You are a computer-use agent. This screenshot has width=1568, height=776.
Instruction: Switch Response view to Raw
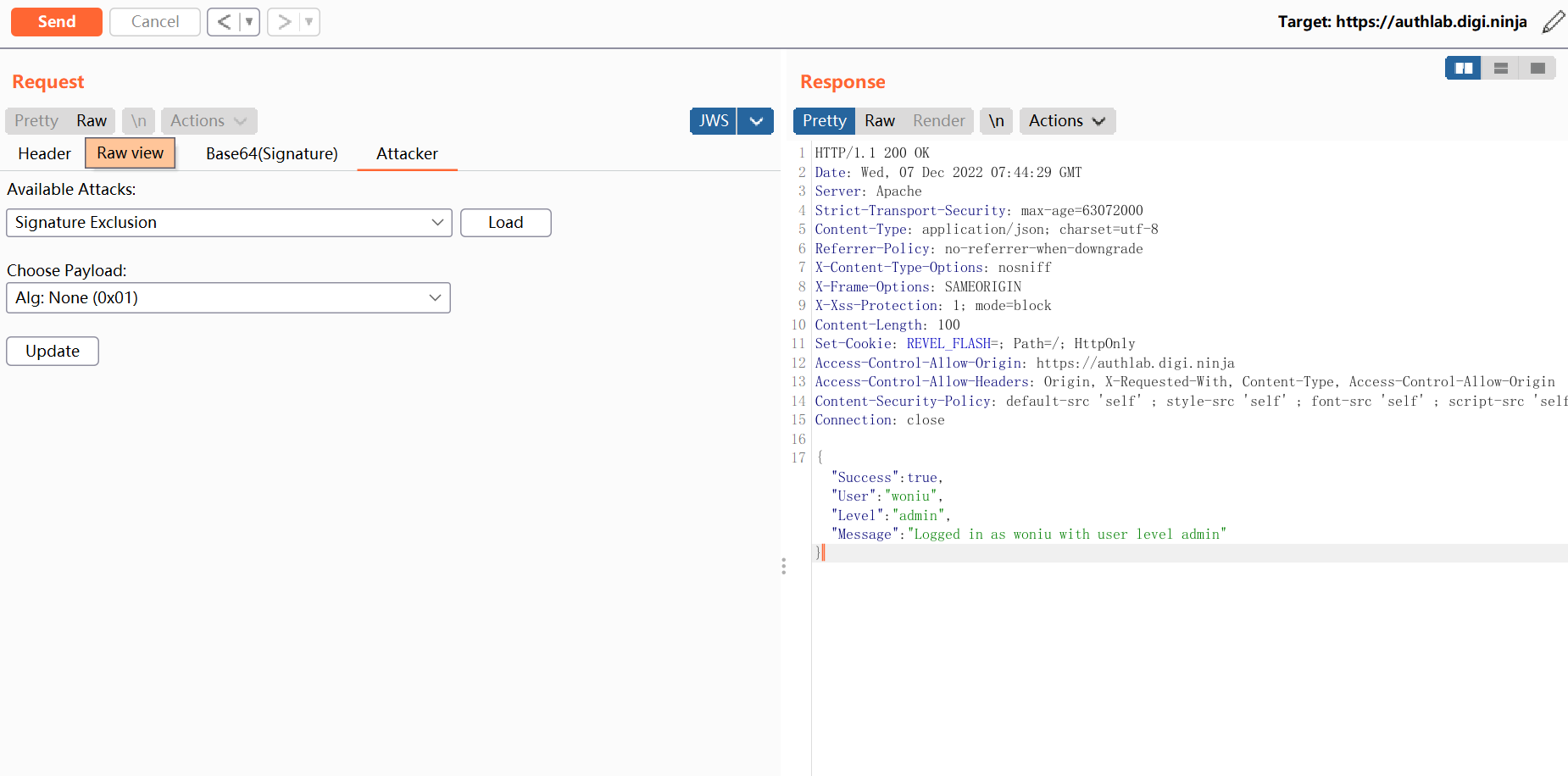[880, 121]
